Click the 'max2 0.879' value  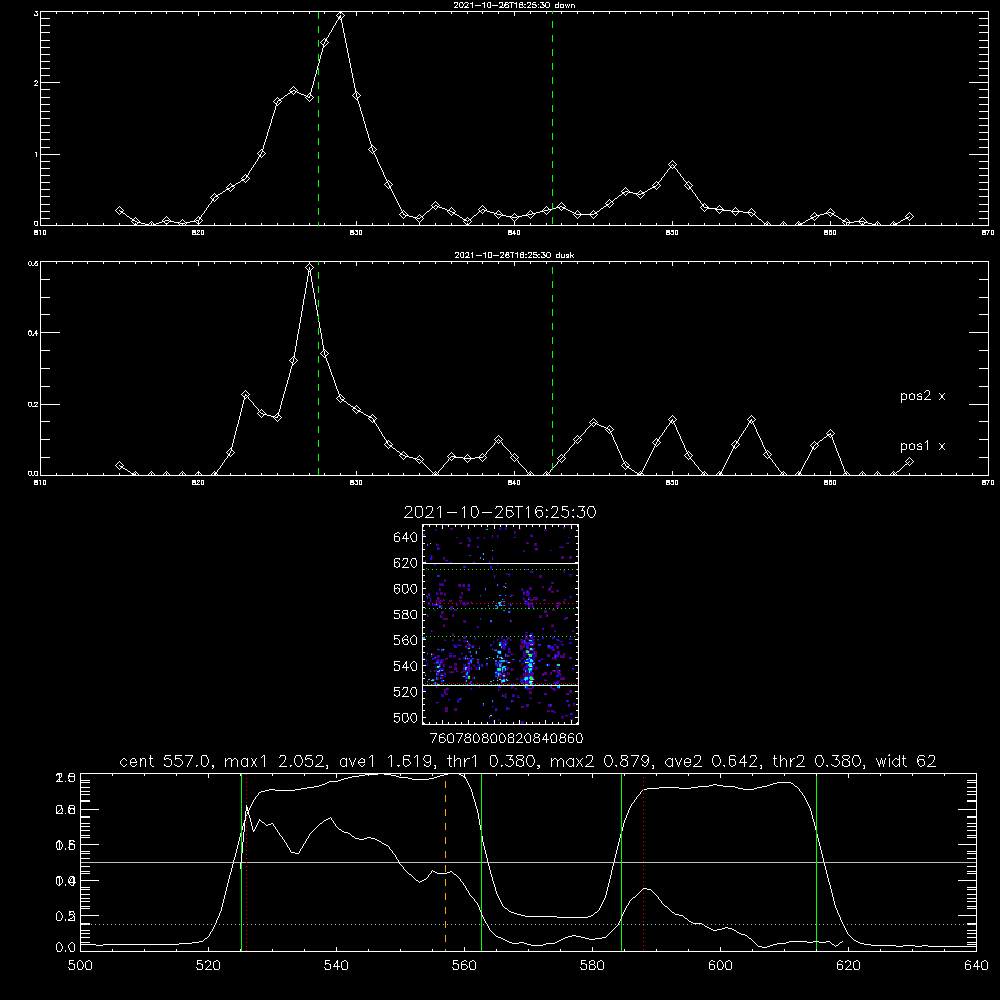[601, 761]
